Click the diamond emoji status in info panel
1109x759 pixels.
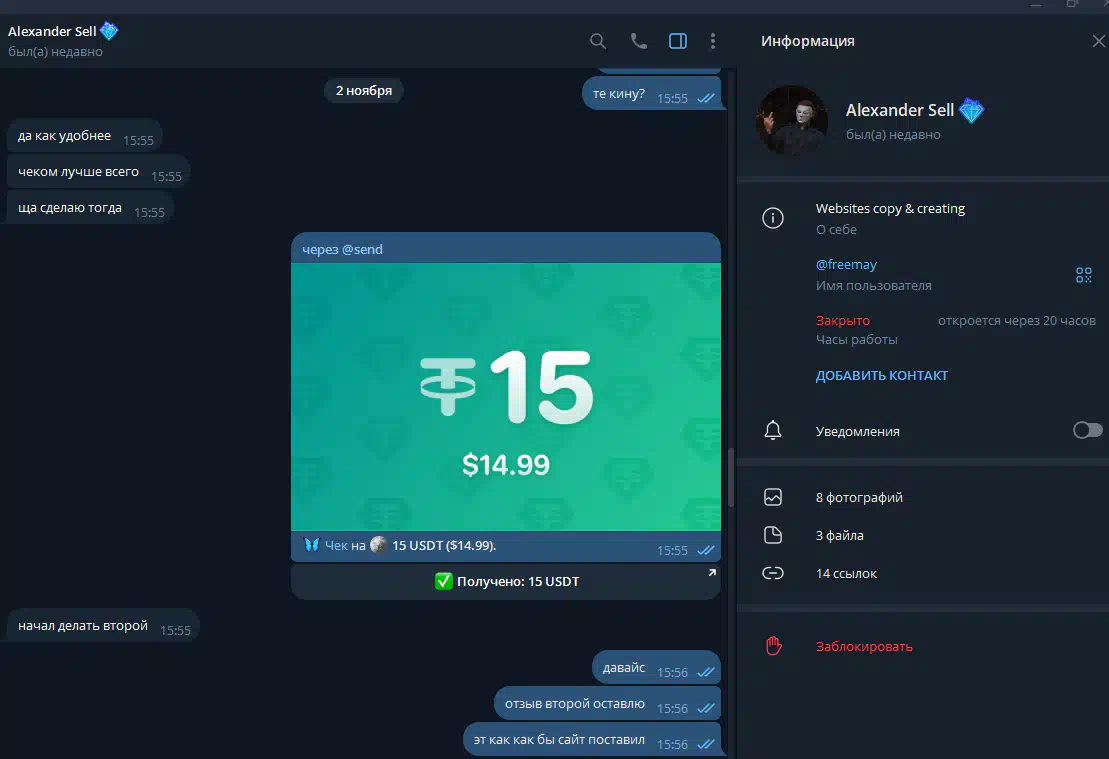(x=971, y=110)
